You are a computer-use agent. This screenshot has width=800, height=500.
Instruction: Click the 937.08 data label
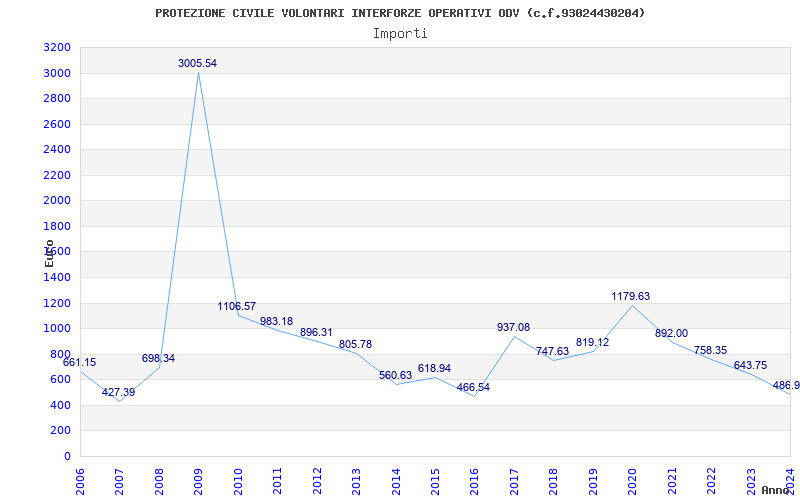tap(513, 327)
